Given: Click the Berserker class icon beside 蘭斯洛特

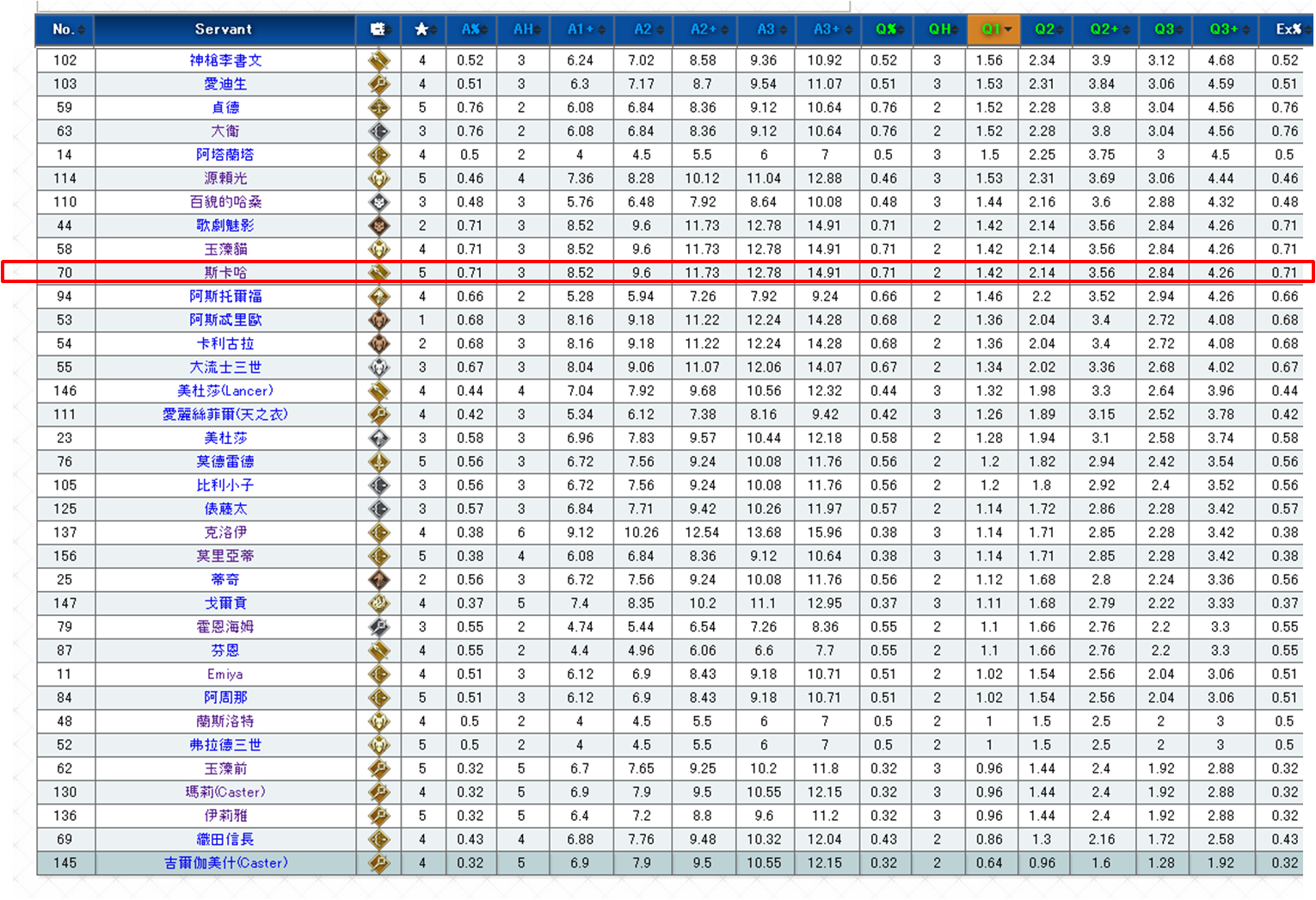Looking at the screenshot, I should tap(379, 721).
